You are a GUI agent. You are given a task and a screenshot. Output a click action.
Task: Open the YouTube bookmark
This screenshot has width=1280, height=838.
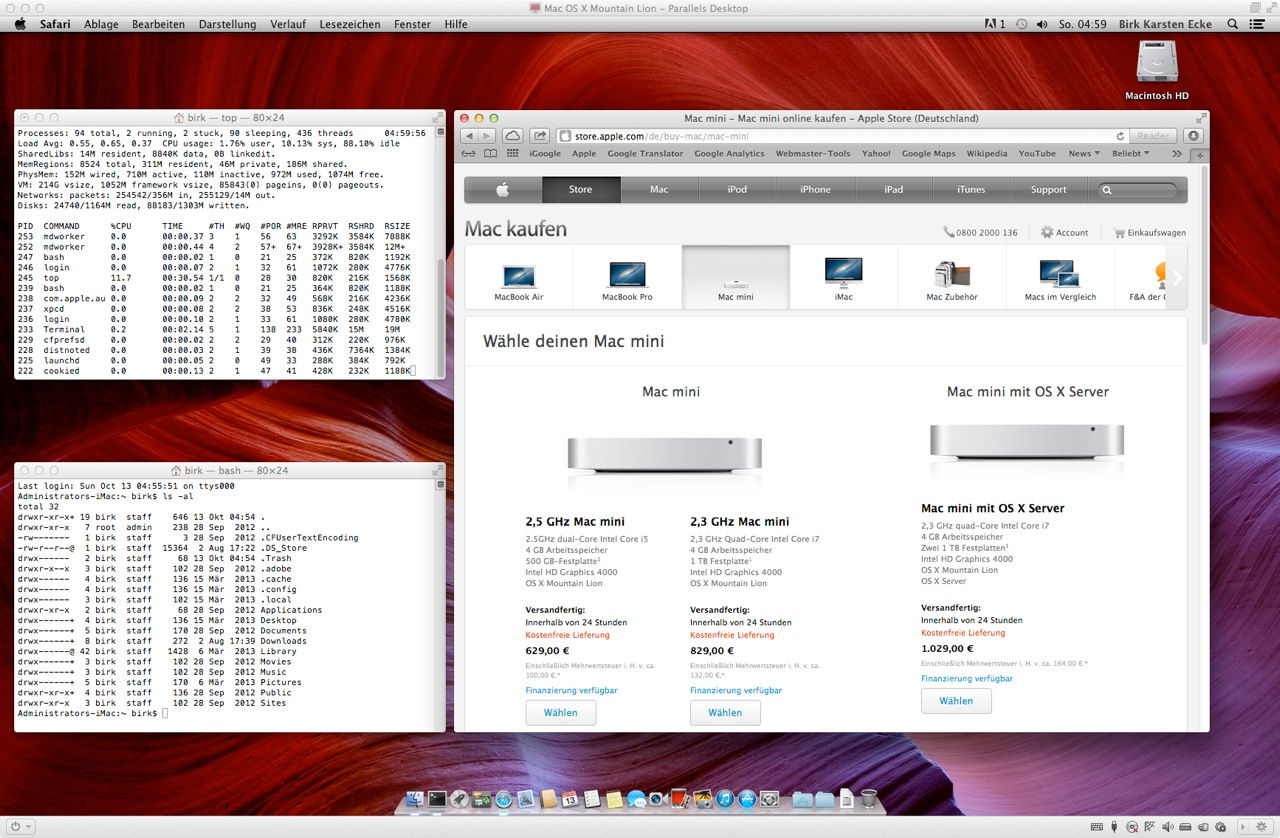(x=1037, y=154)
